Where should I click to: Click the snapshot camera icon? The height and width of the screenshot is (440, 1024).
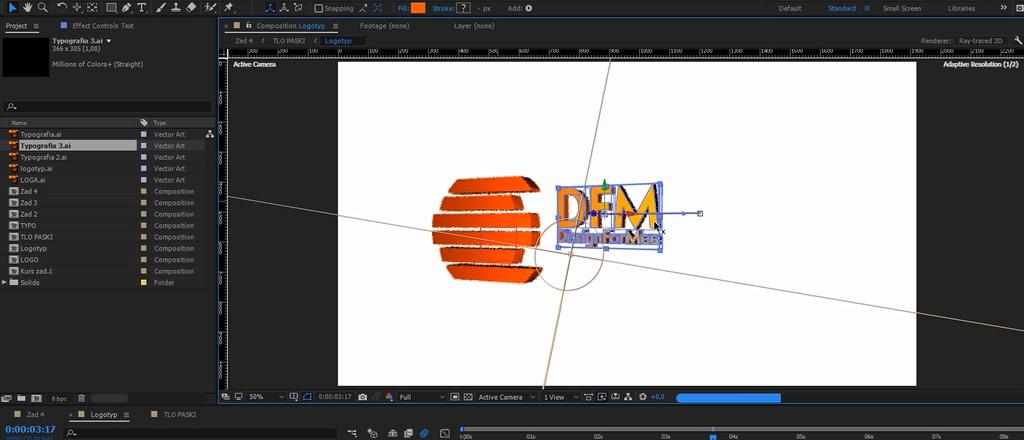point(362,397)
